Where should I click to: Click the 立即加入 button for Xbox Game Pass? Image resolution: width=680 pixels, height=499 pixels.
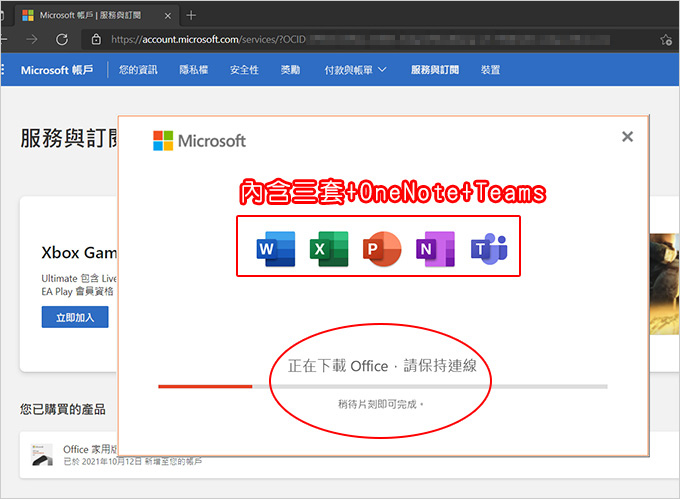click(75, 317)
